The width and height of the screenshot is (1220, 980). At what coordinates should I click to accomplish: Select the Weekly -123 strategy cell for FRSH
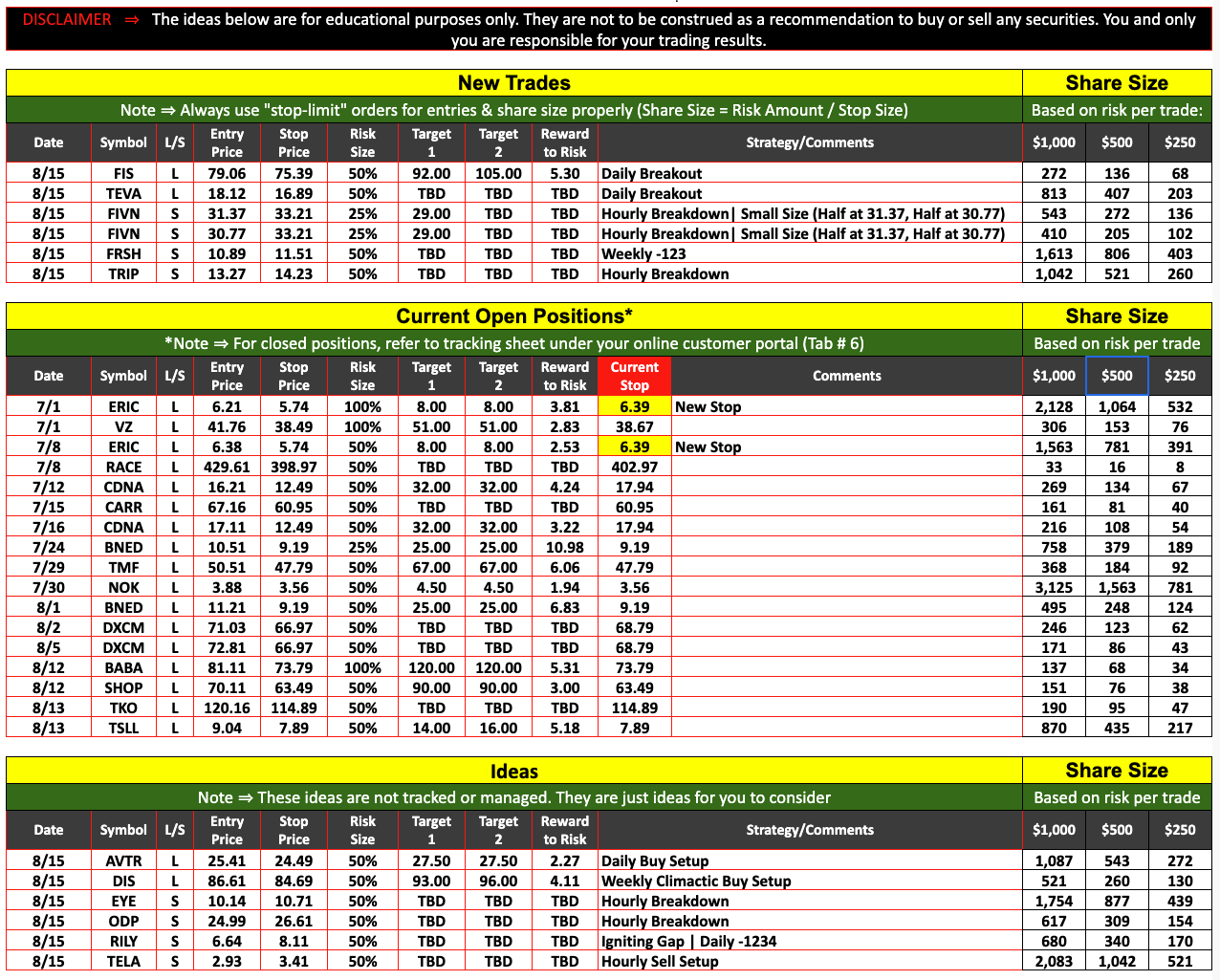[x=643, y=253]
